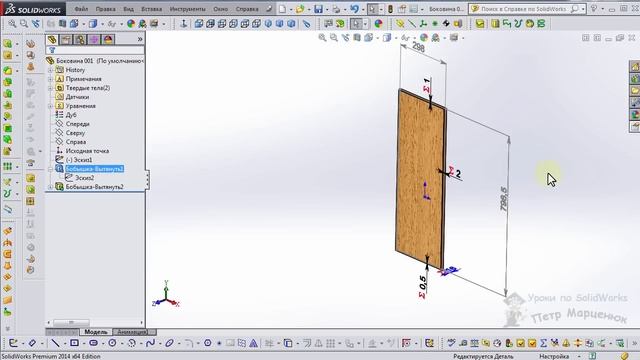Select the Спереди plane
Viewport: 640px width, 360px height.
77,124
